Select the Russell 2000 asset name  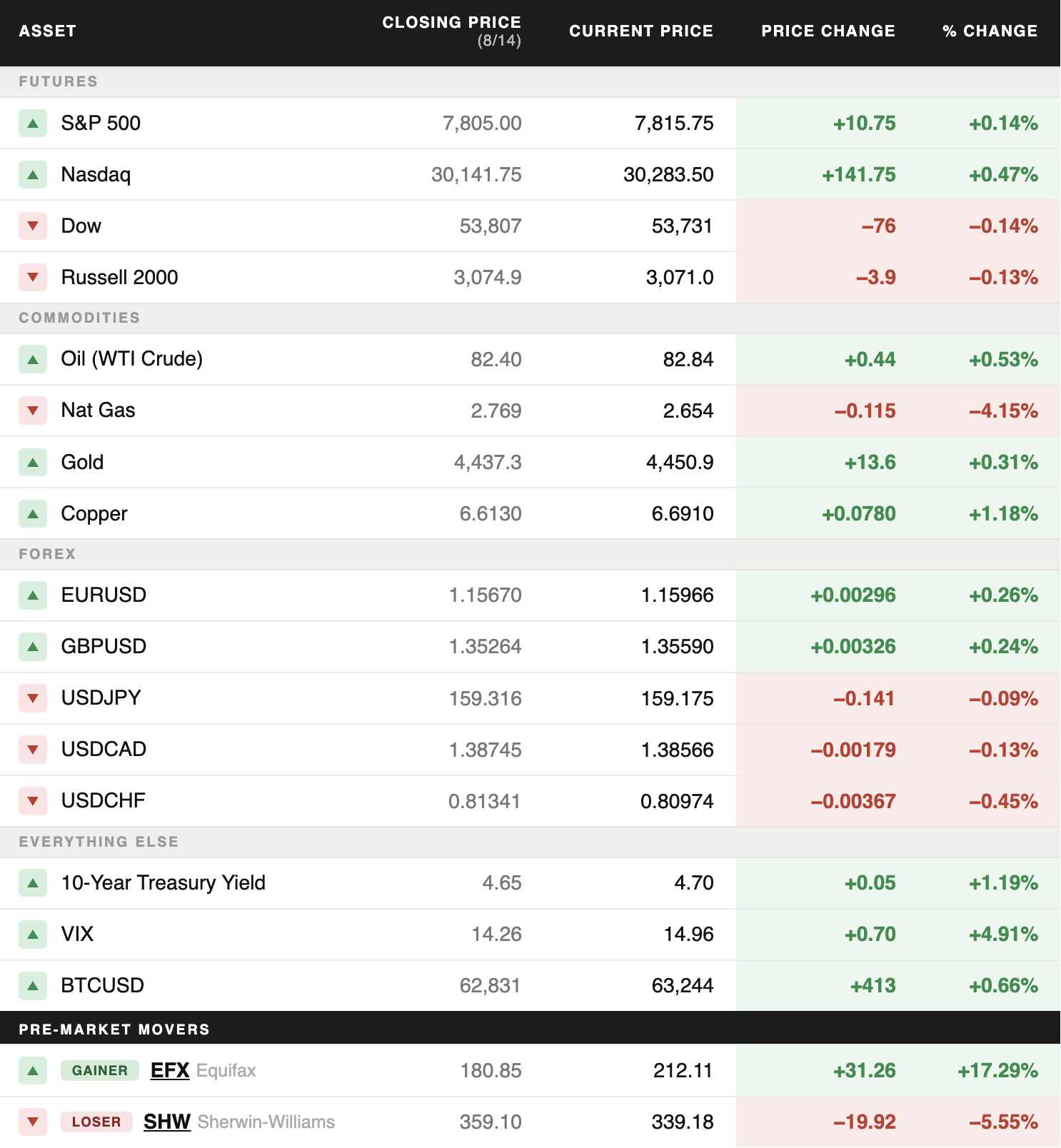tap(119, 277)
